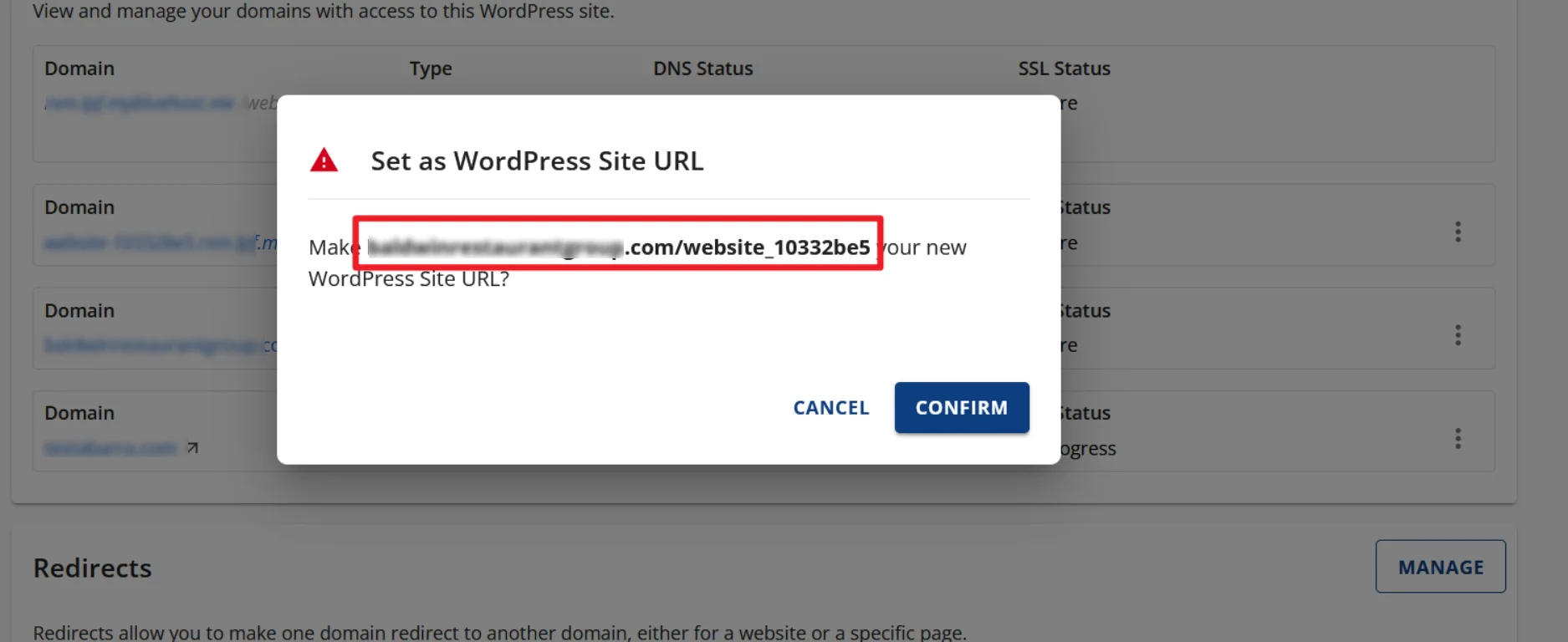The width and height of the screenshot is (1568, 642).
Task: Click the Type column header
Action: [x=431, y=69]
